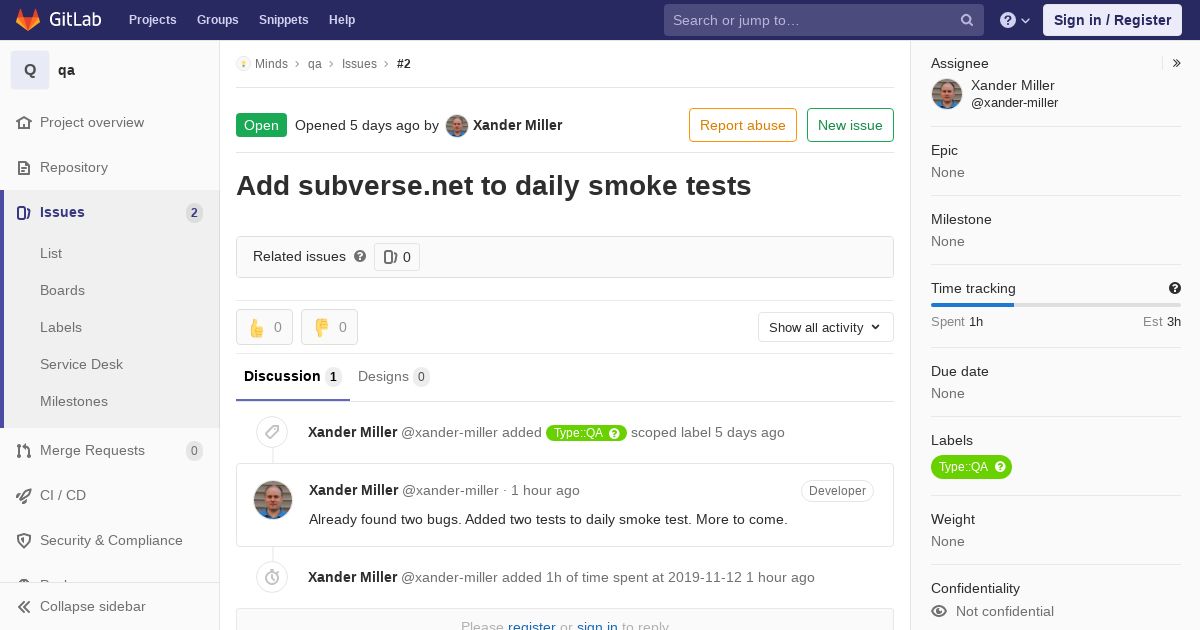Open the Help menu item in navbar

pos(342,20)
